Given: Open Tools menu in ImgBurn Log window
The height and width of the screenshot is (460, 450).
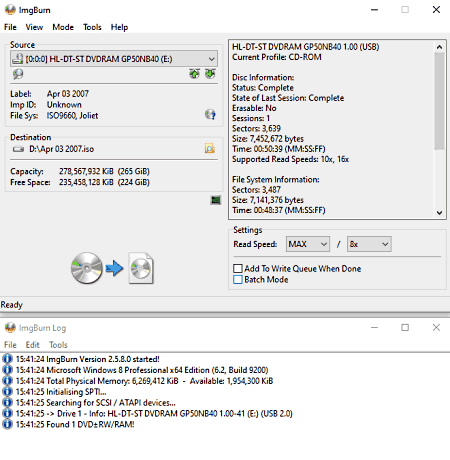Looking at the screenshot, I should pyautogui.click(x=58, y=345).
